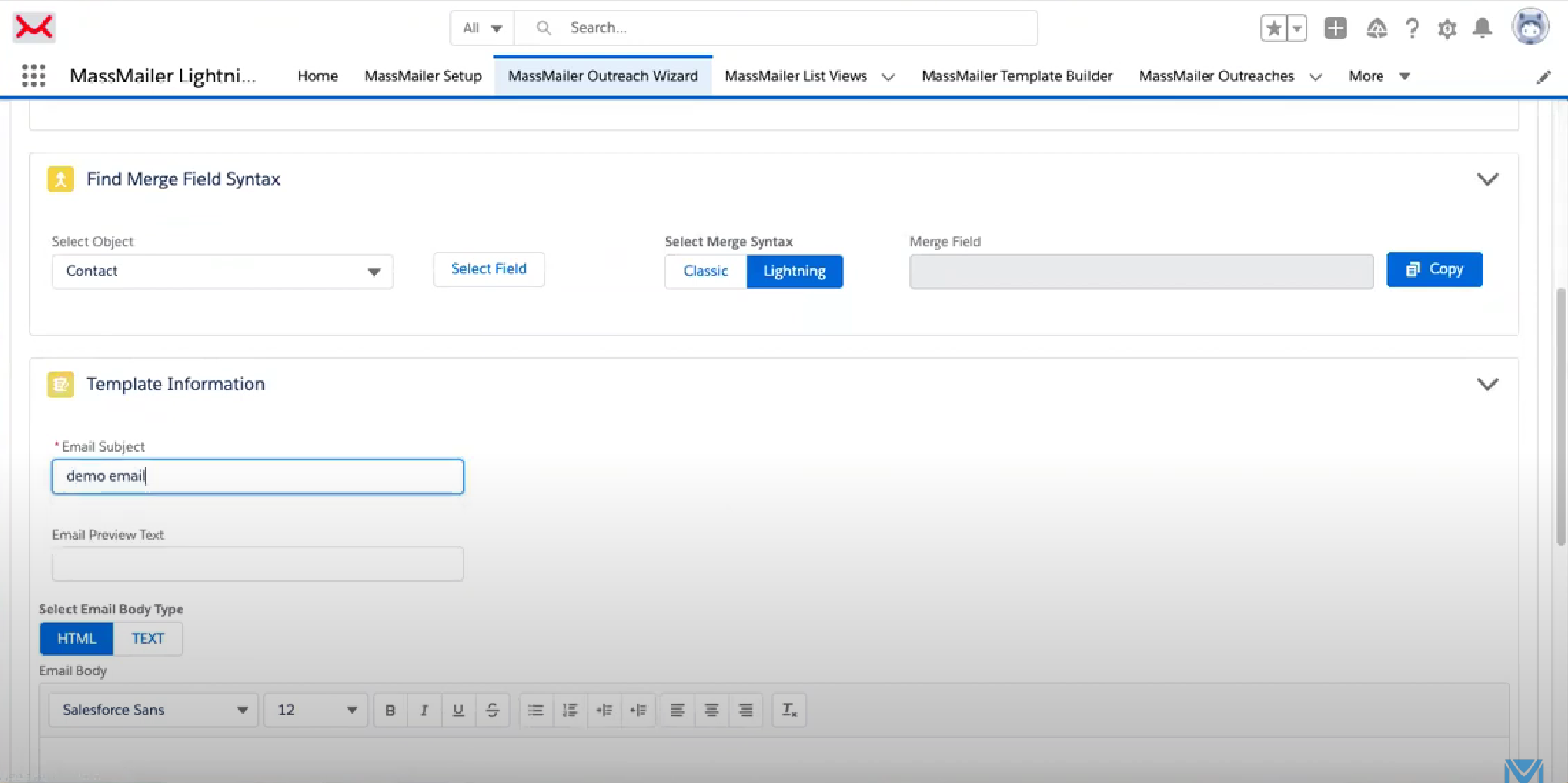Toggle Strikethrough formatting in email body toolbar
The height and width of the screenshot is (783, 1568).
coord(493,710)
